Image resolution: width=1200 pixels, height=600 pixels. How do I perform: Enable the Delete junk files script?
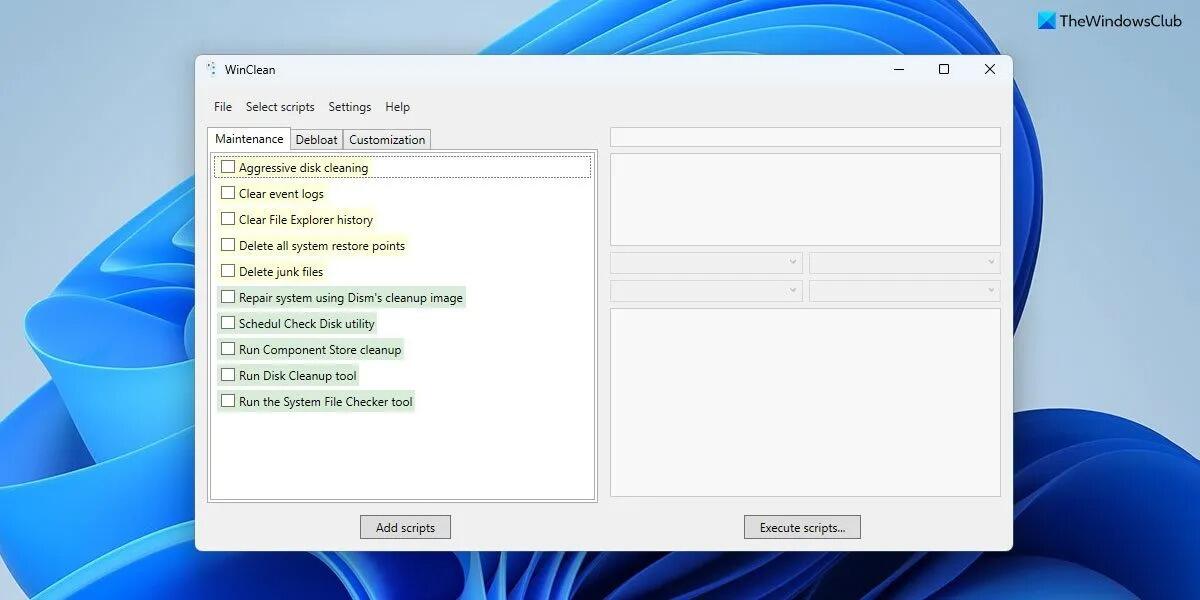[227, 270]
